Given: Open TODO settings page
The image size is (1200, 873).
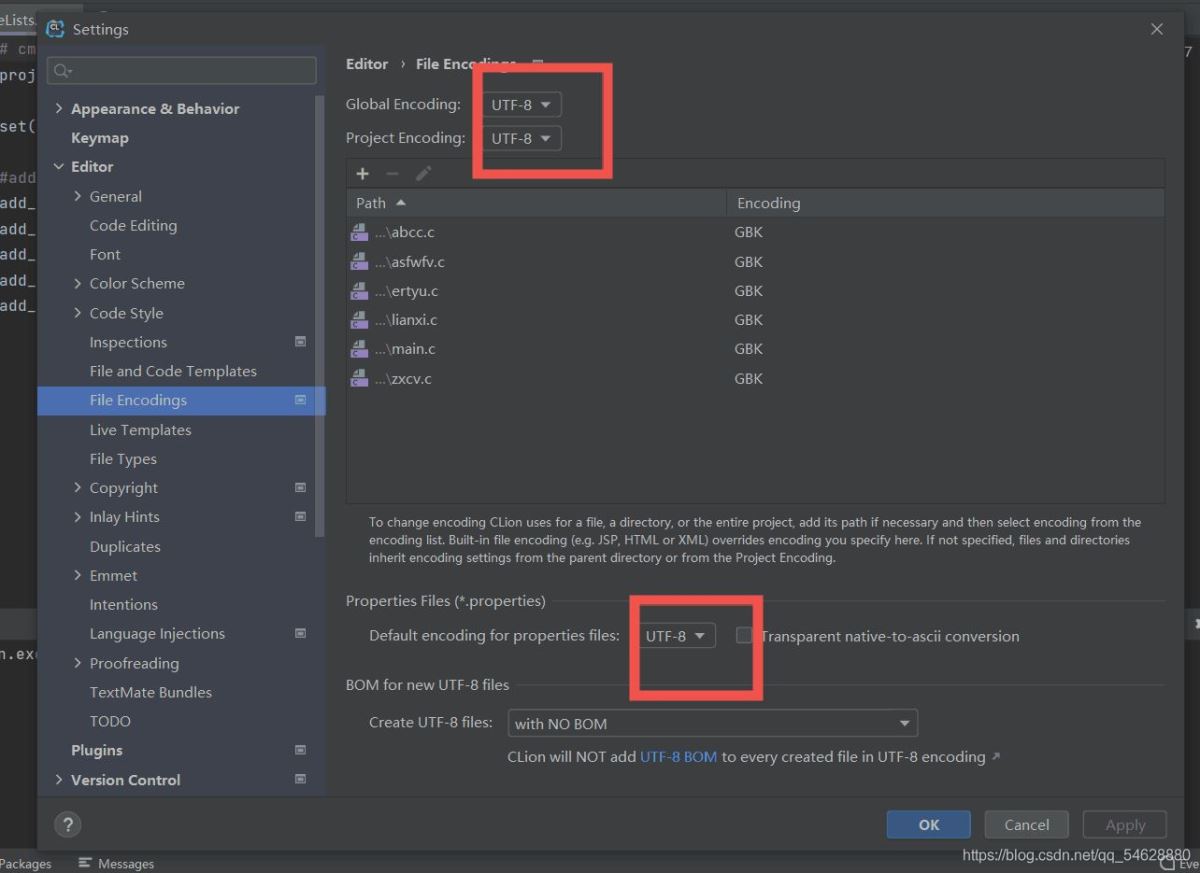Looking at the screenshot, I should pyautogui.click(x=110, y=721).
